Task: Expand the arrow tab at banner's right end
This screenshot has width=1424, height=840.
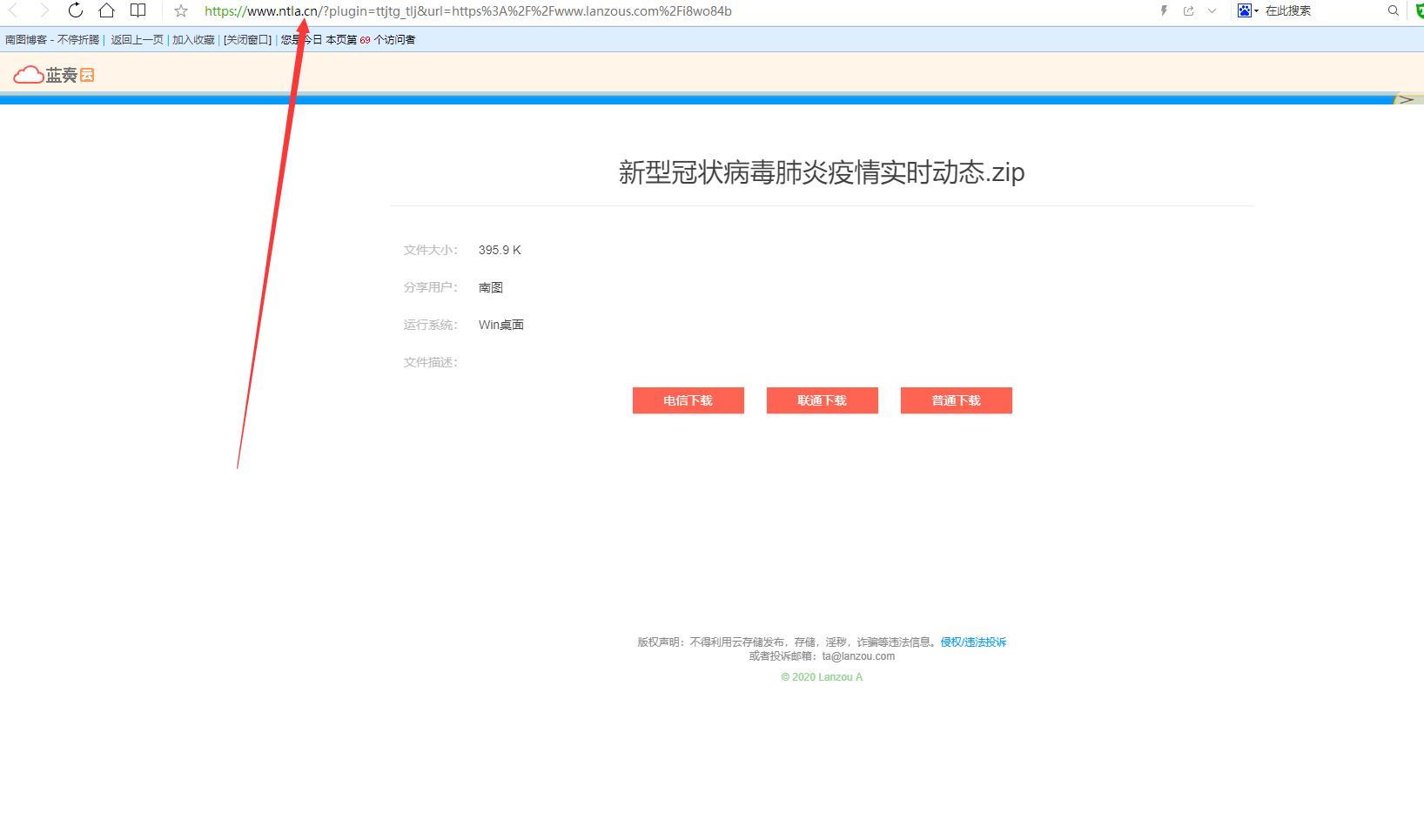Action: (x=1407, y=99)
